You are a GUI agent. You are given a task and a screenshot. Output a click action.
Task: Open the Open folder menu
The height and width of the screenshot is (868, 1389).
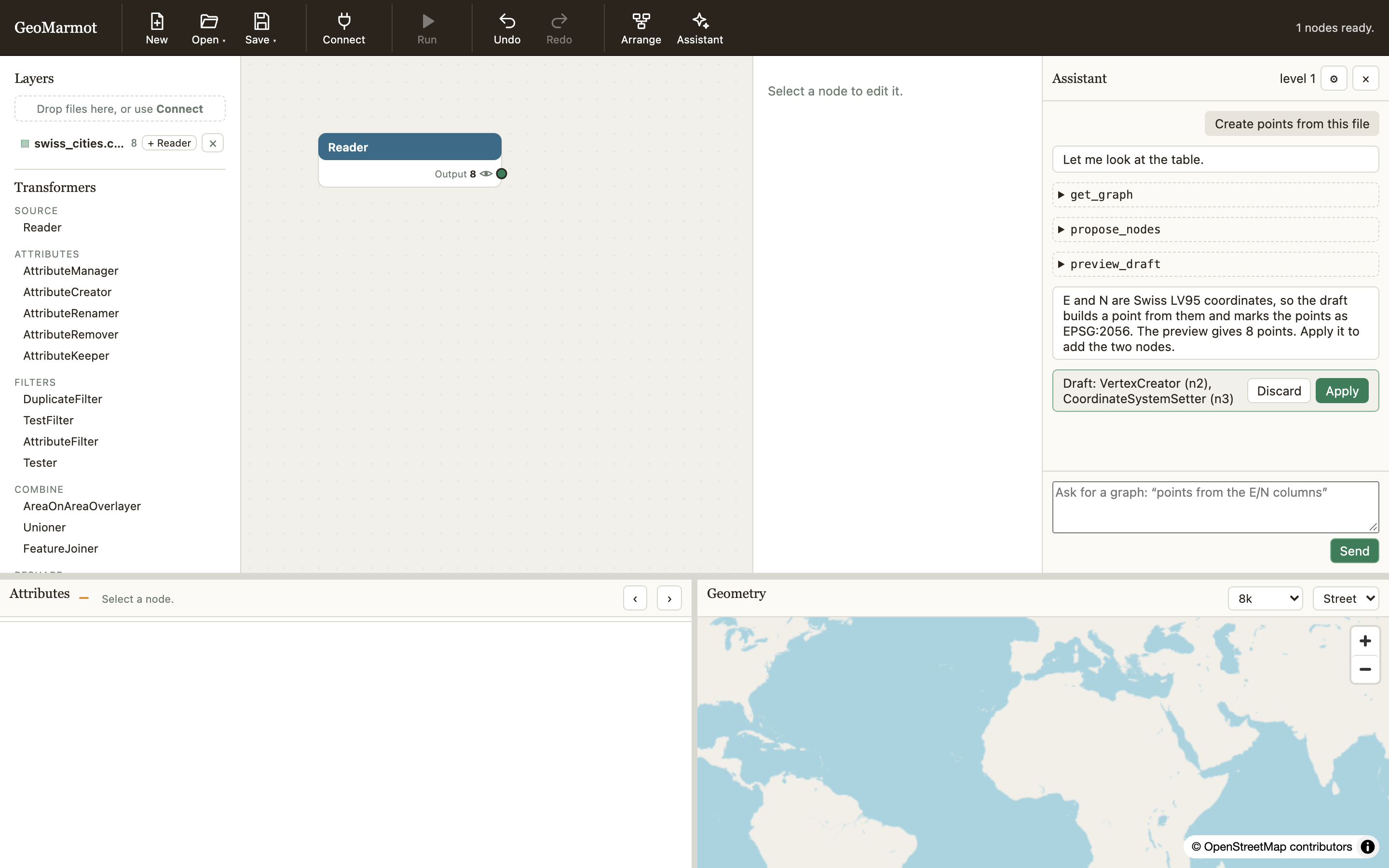(208, 28)
